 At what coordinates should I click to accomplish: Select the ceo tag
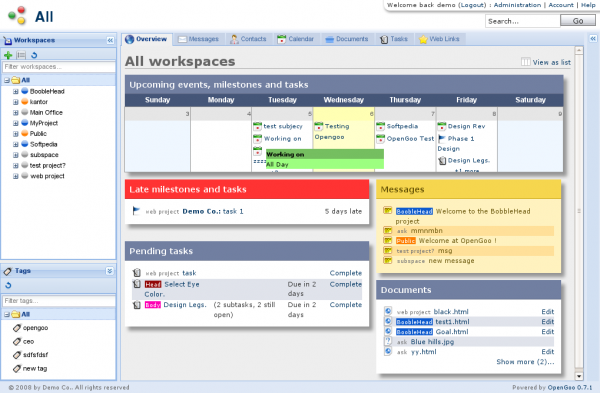[28, 342]
